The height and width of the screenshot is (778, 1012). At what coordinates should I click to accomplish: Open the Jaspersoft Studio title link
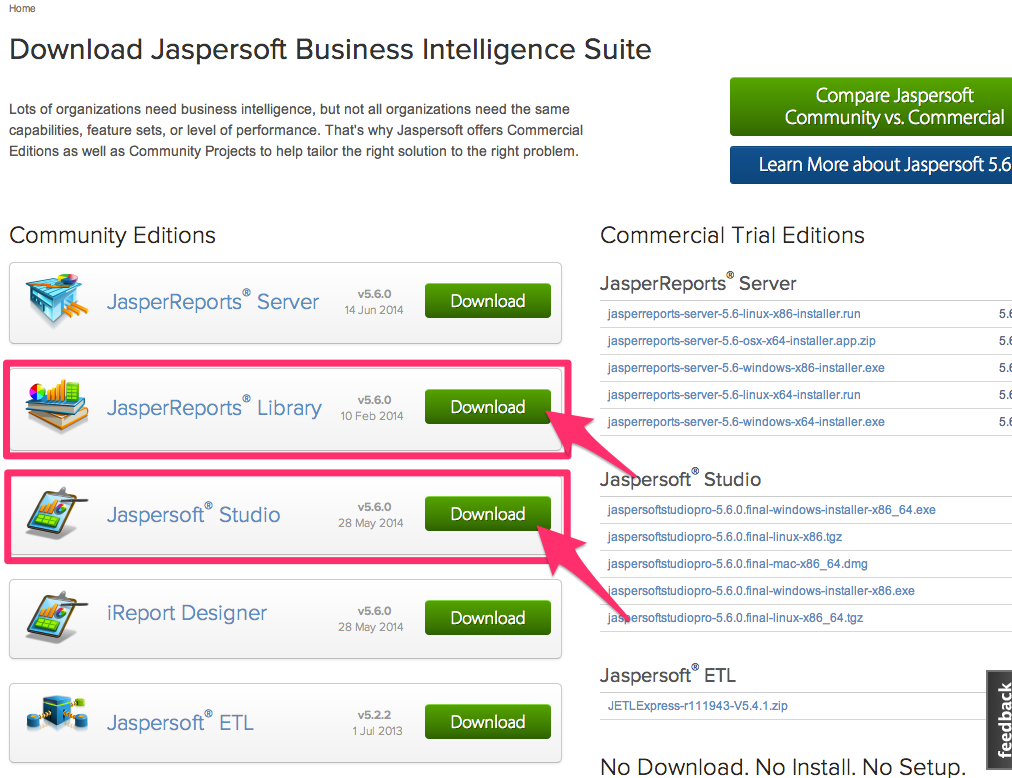tap(193, 515)
